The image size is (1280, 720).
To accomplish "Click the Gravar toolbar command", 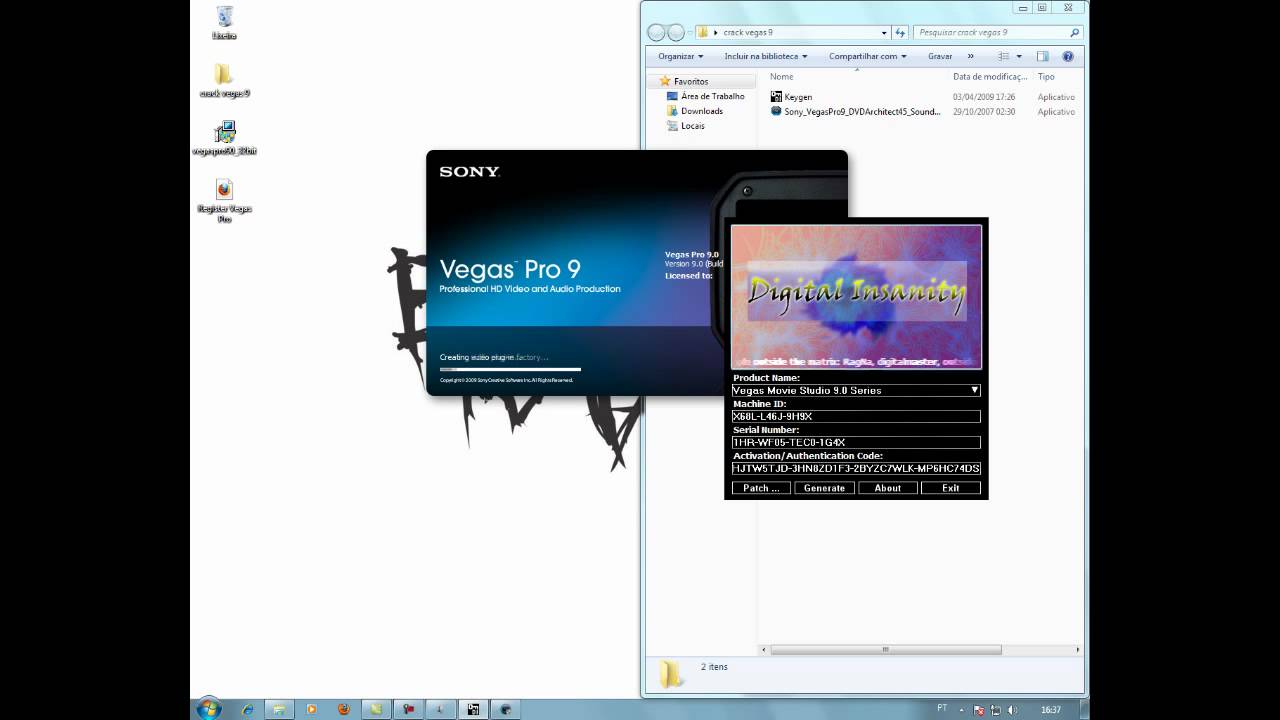I will pos(940,56).
